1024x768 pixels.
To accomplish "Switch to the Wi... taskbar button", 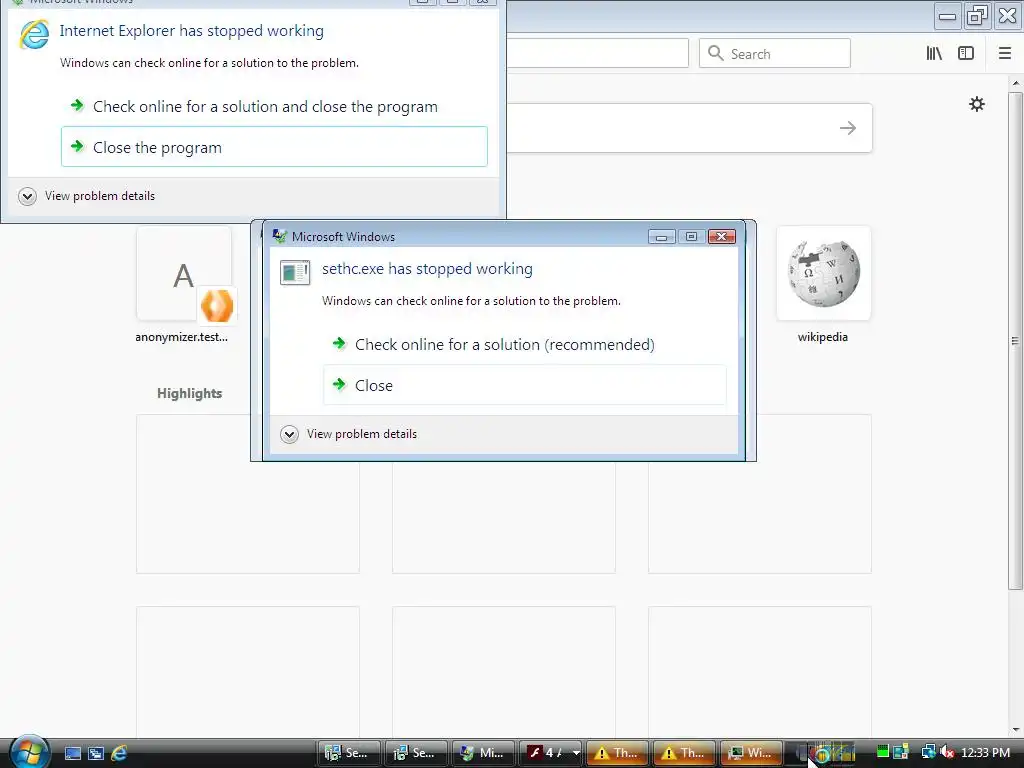I will pos(750,753).
